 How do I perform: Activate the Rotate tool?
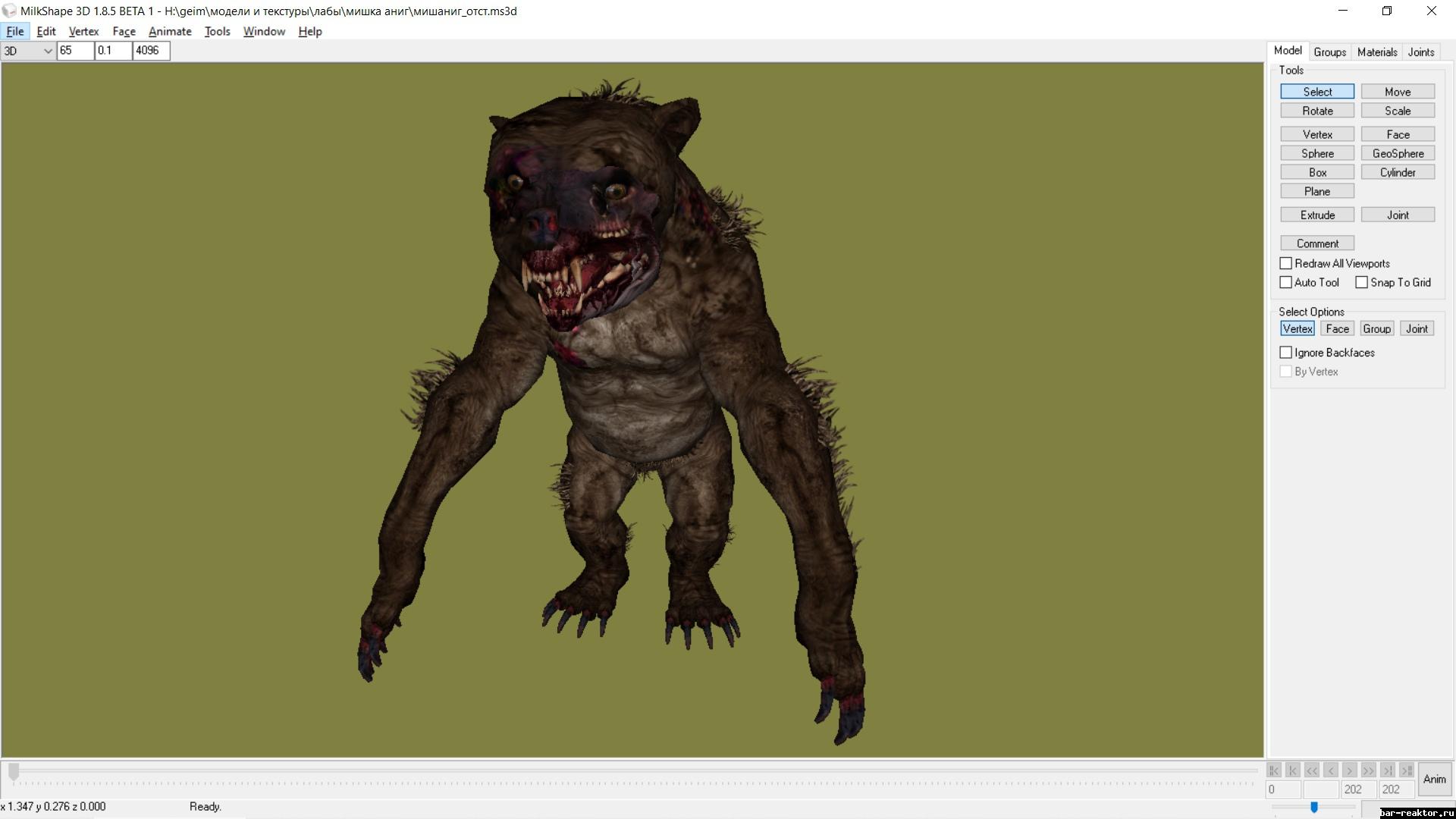point(1317,111)
